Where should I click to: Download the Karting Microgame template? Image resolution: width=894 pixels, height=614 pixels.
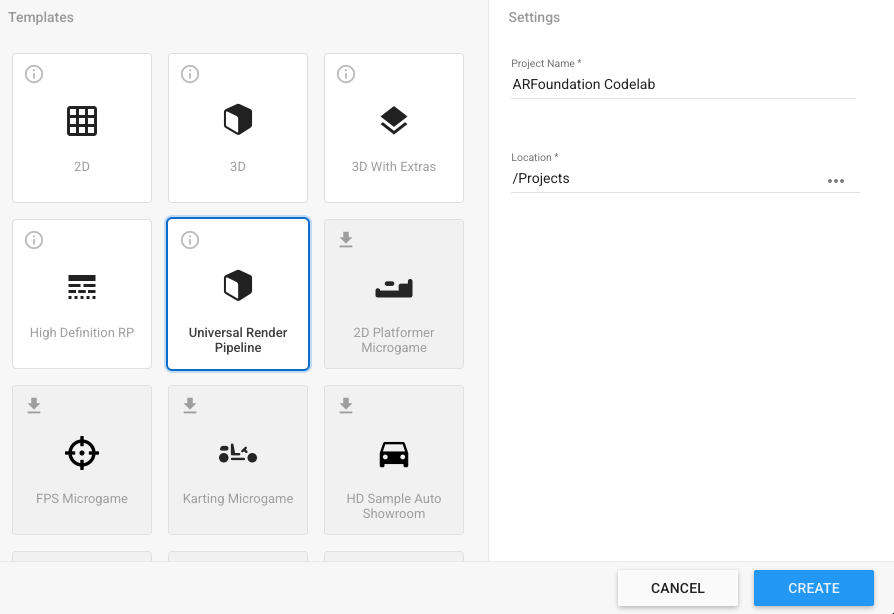coord(190,405)
